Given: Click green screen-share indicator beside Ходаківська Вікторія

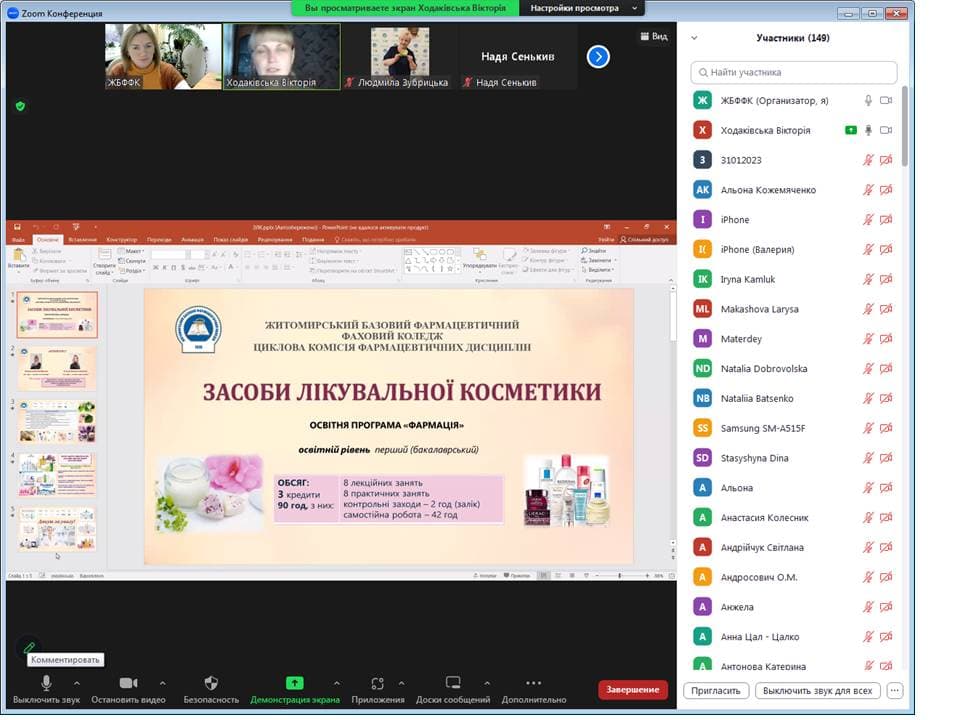Looking at the screenshot, I should (850, 130).
